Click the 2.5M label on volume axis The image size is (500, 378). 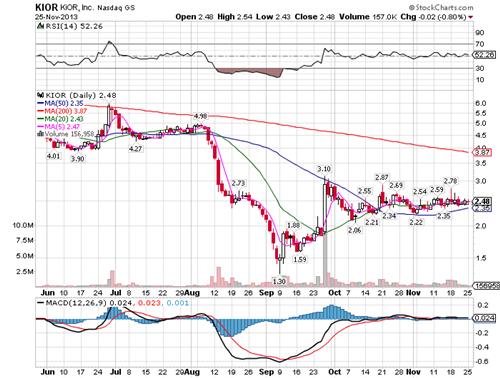point(25,272)
